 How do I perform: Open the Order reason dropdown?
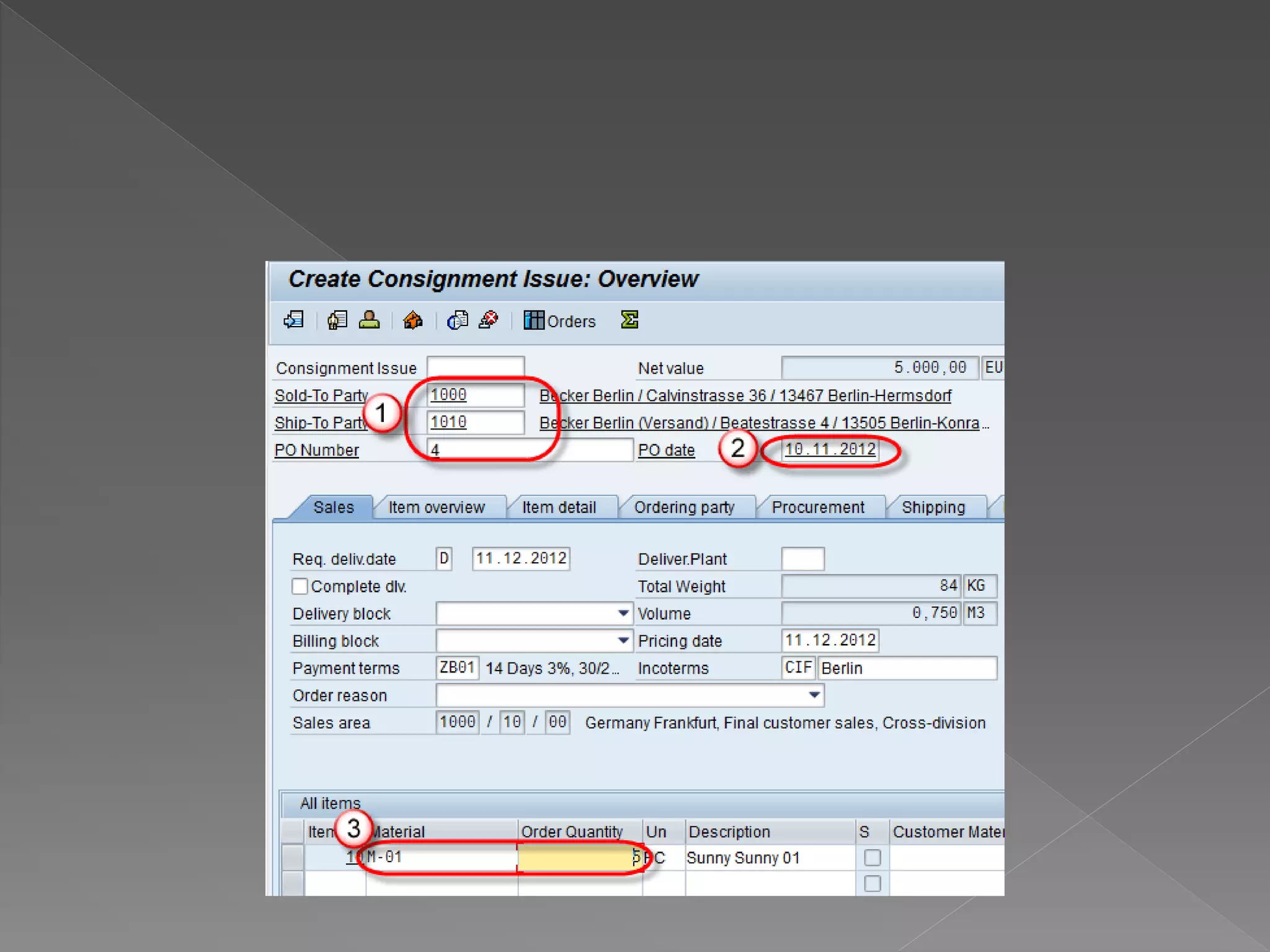tap(814, 695)
